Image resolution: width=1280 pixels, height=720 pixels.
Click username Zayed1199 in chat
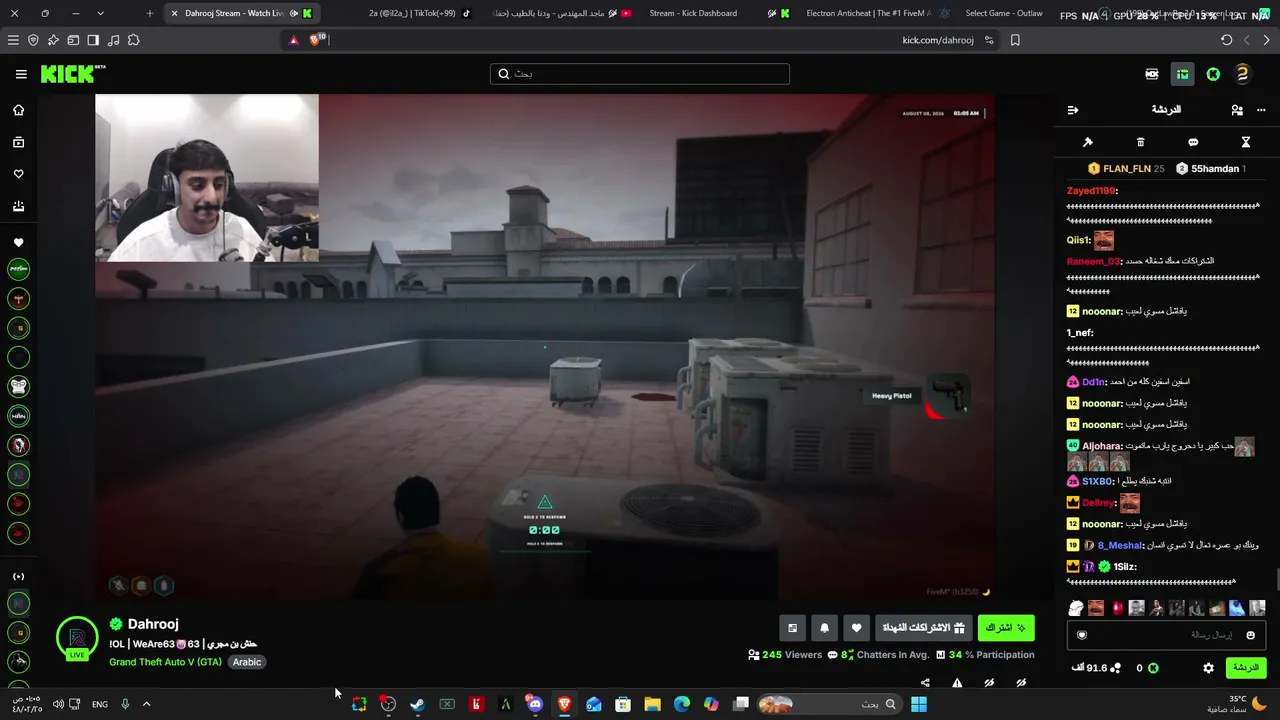point(1091,191)
